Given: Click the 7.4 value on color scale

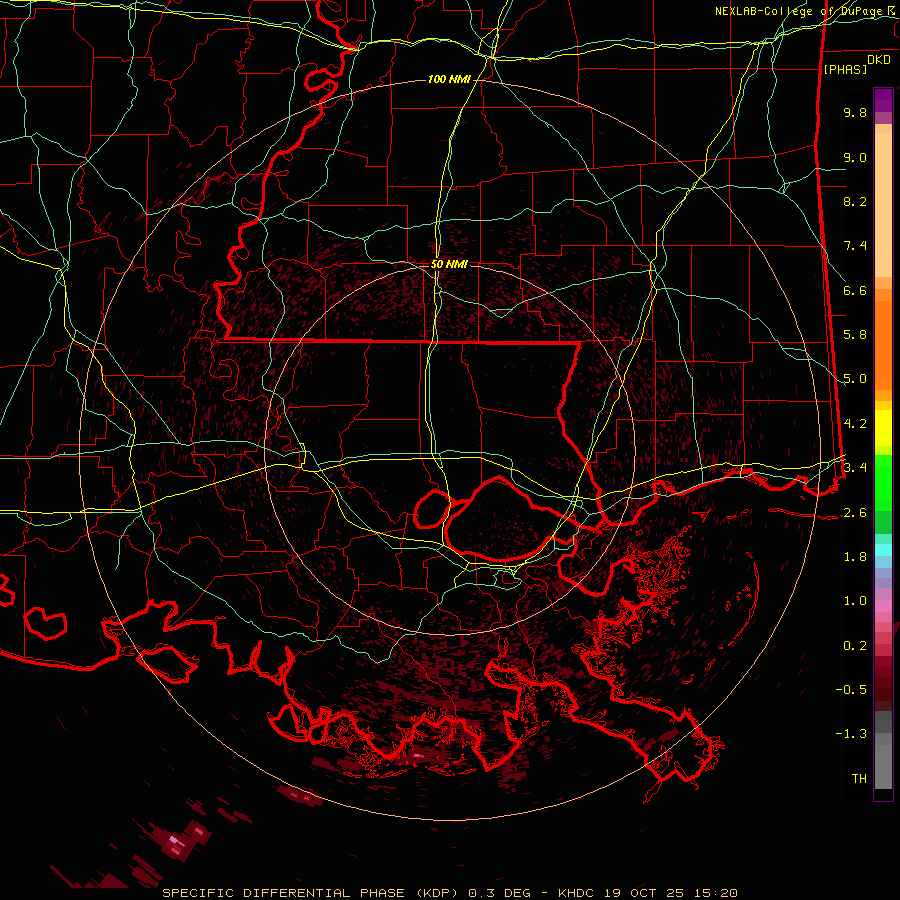Looking at the screenshot, I should click(855, 246).
